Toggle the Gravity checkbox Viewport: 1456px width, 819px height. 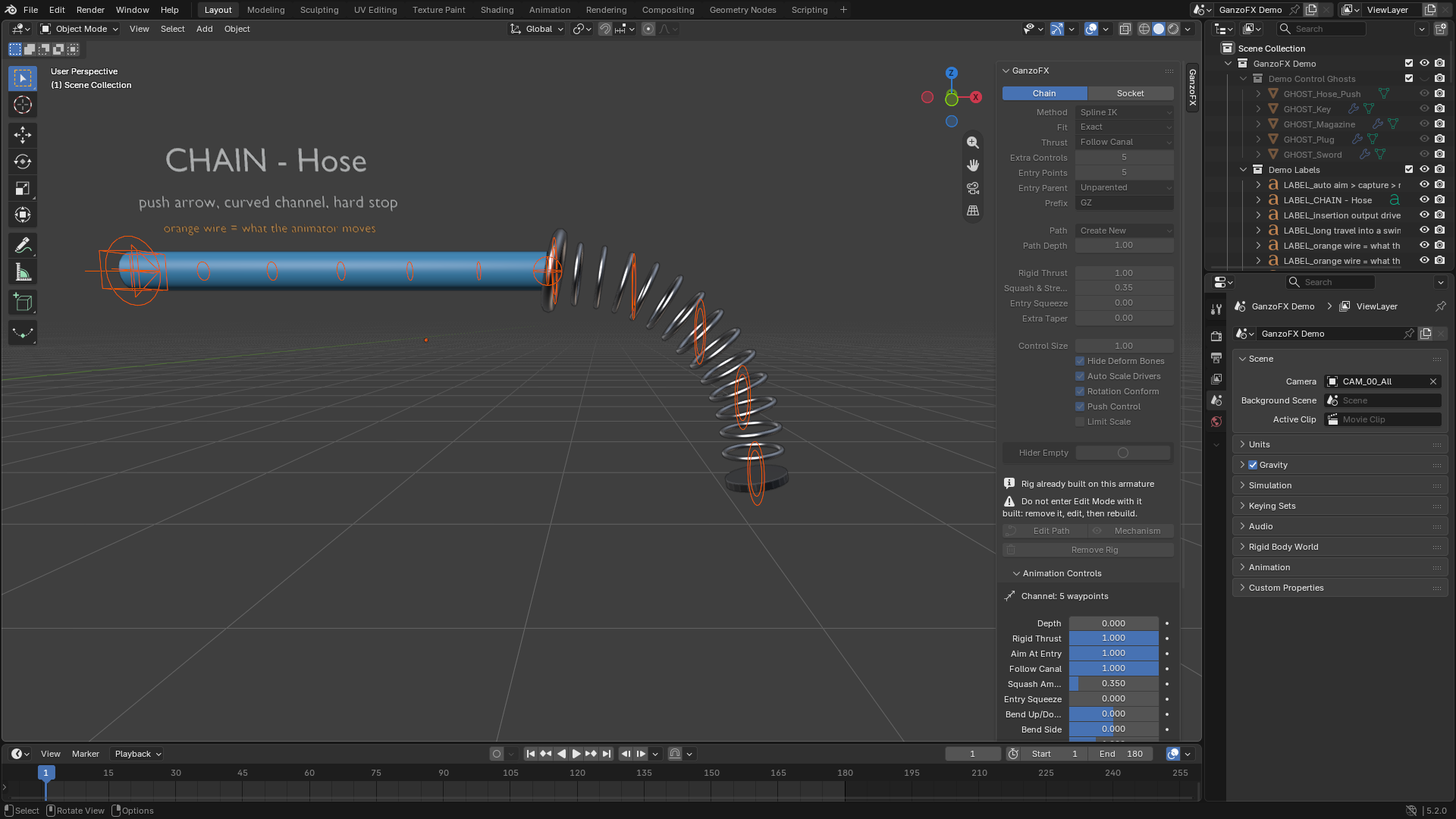1253,465
